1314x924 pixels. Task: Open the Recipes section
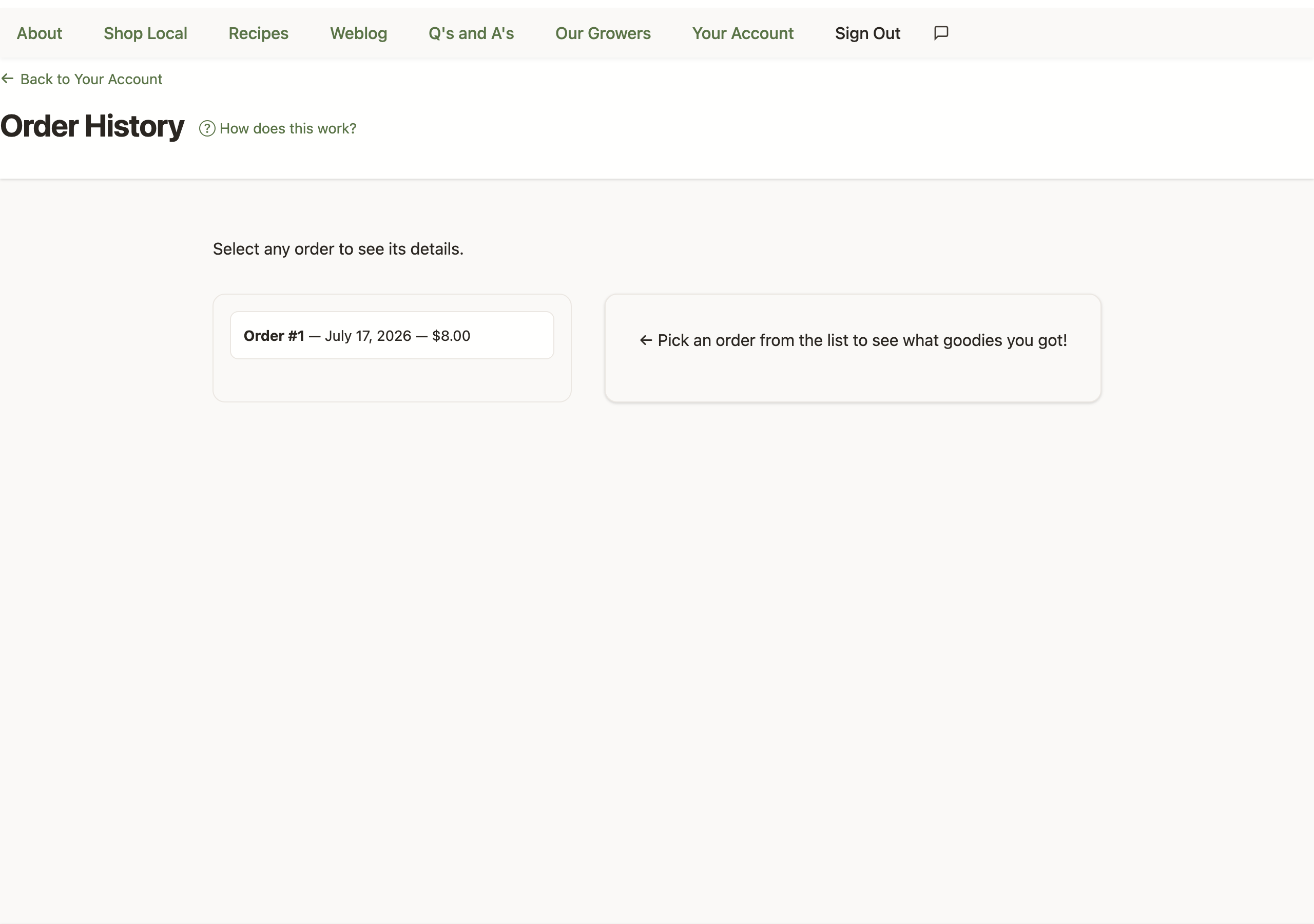click(258, 33)
